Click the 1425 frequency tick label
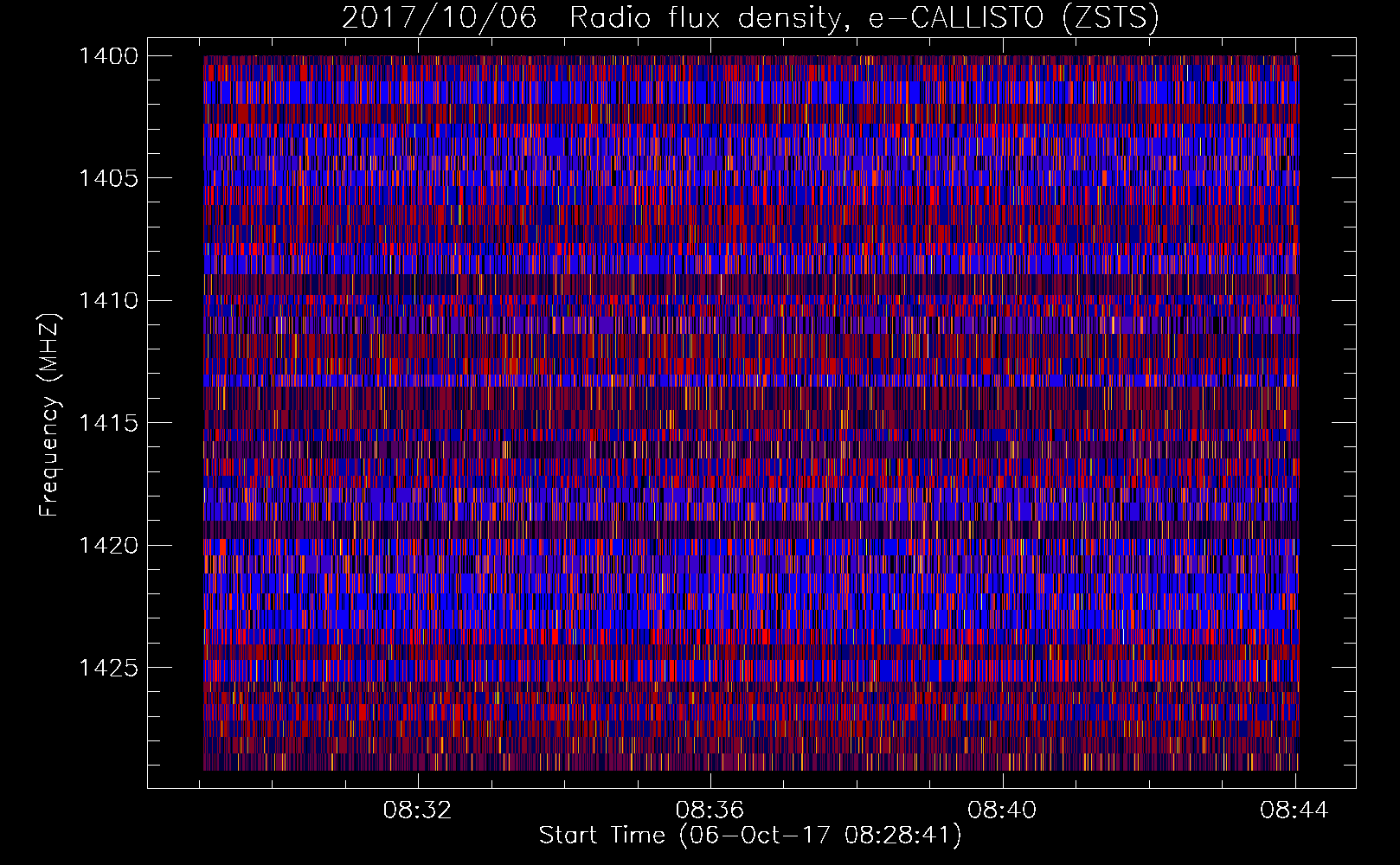This screenshot has width=1400, height=865. point(108,668)
